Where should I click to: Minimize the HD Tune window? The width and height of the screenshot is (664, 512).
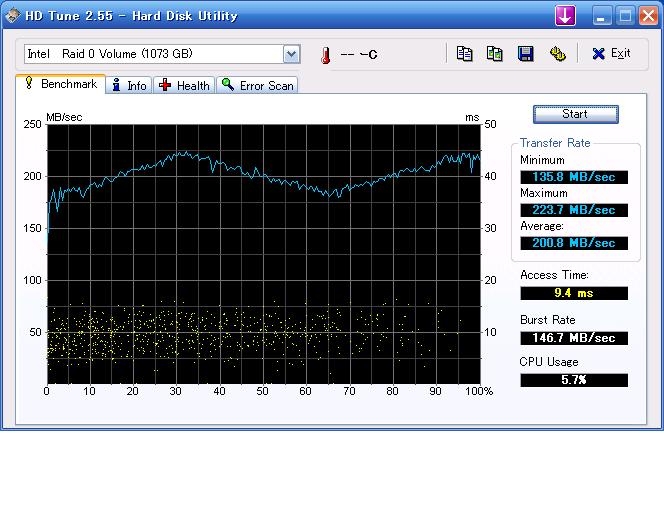point(602,16)
